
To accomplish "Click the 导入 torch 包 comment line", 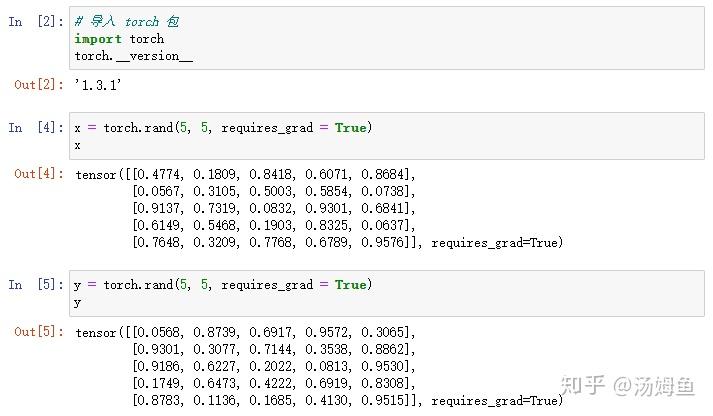I will point(126,22).
